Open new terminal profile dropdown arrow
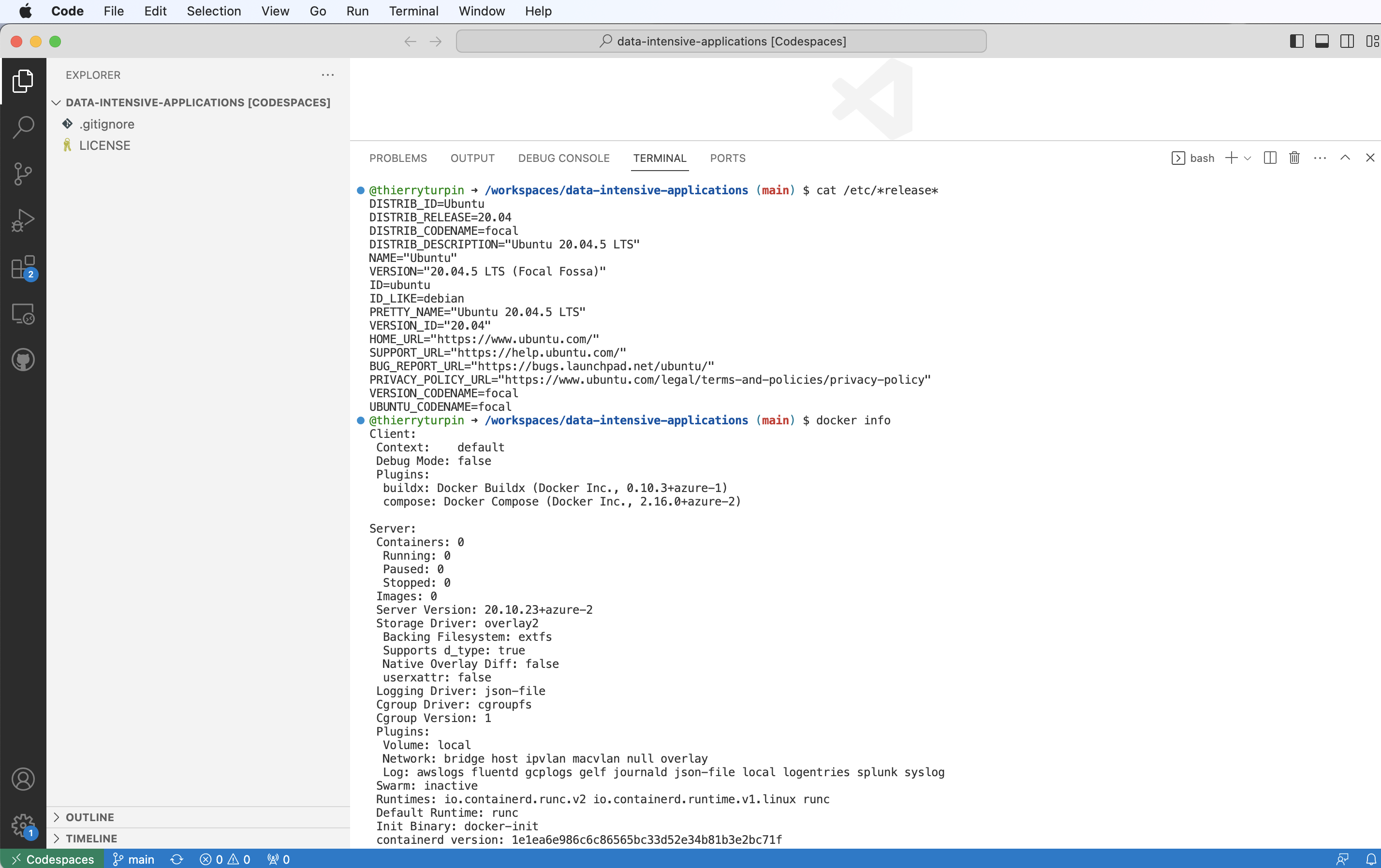 click(1248, 158)
